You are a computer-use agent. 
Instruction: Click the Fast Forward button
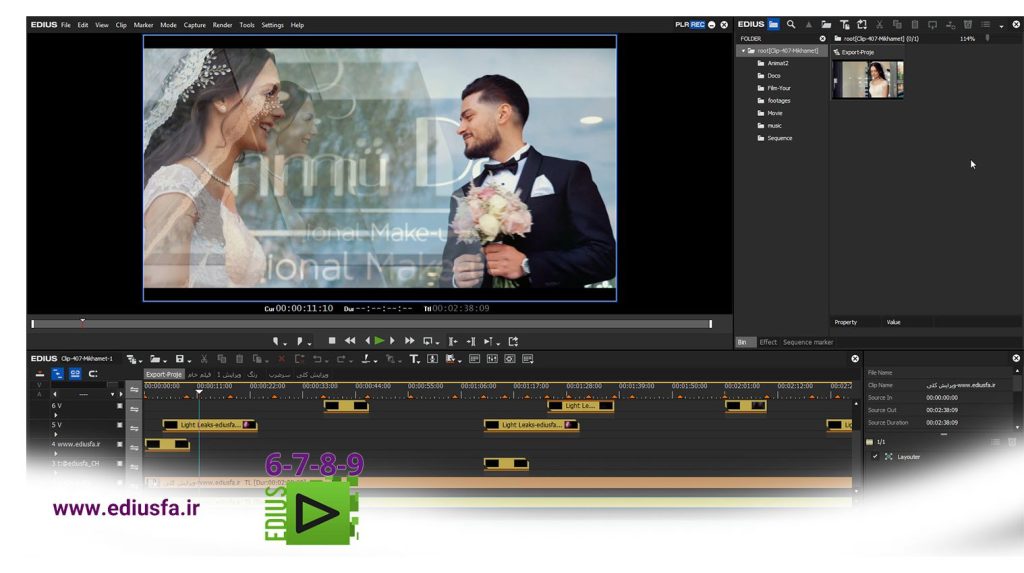pyautogui.click(x=409, y=340)
